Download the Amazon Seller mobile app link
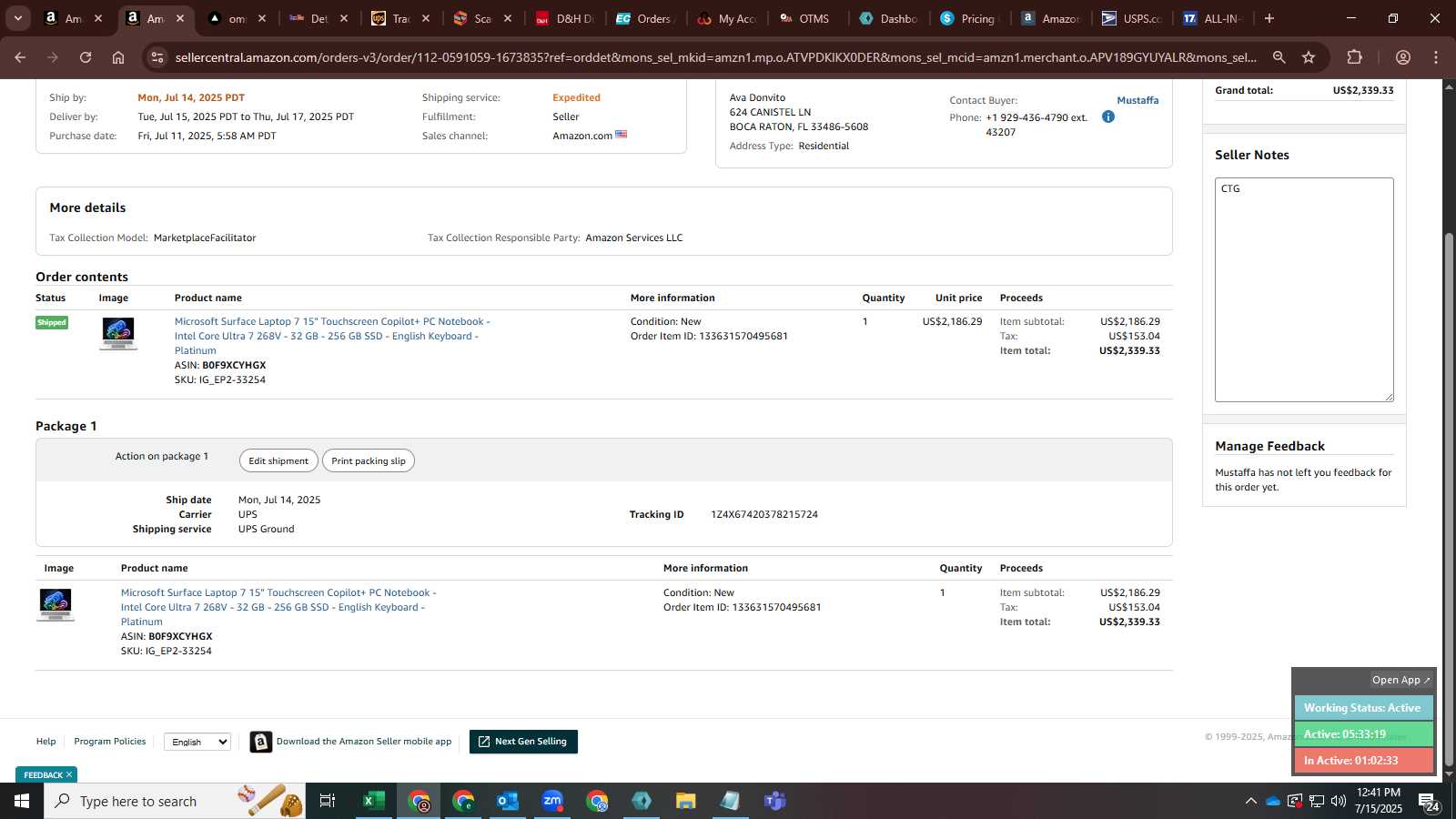The height and width of the screenshot is (819, 1456). pos(364,742)
